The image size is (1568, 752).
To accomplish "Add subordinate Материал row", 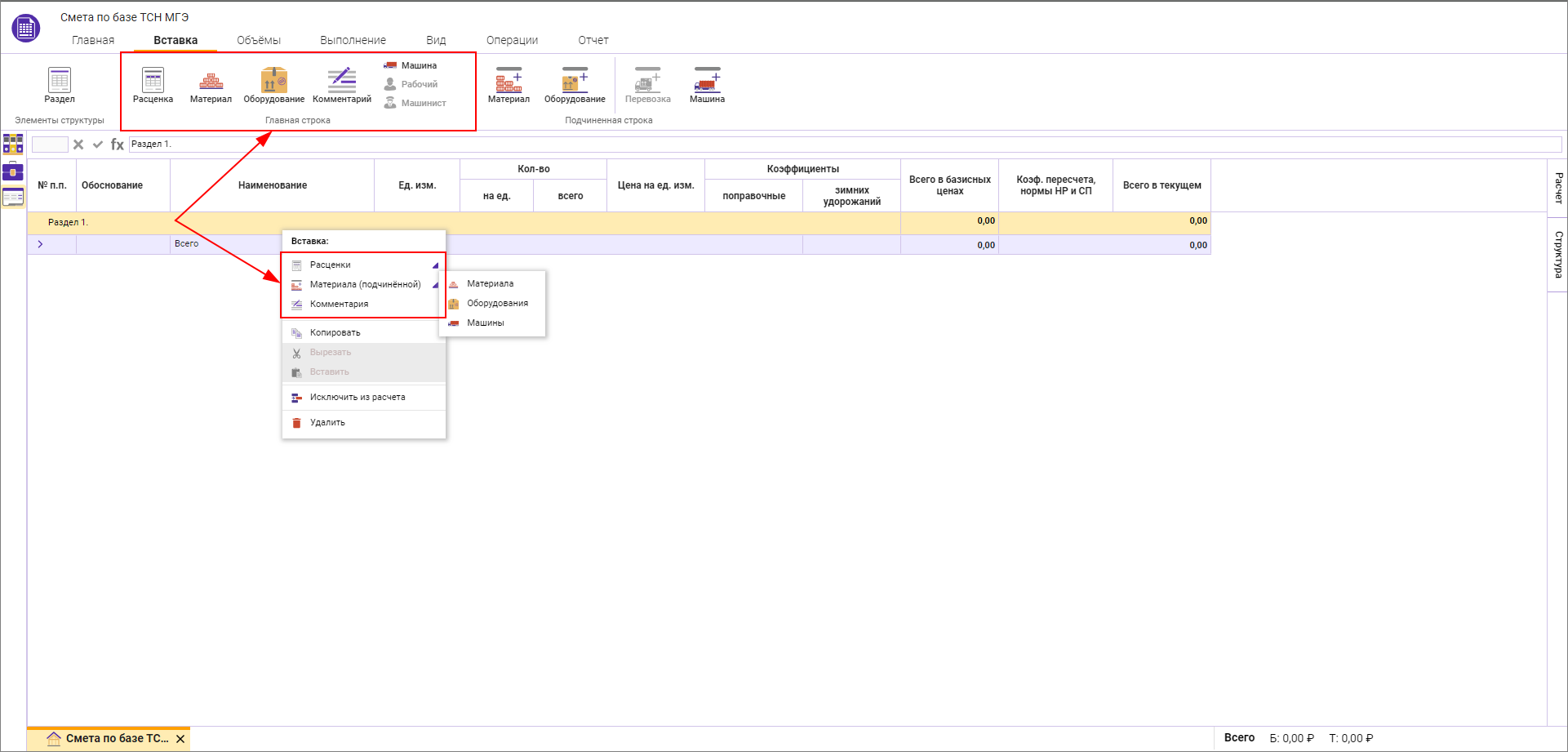I will [509, 86].
